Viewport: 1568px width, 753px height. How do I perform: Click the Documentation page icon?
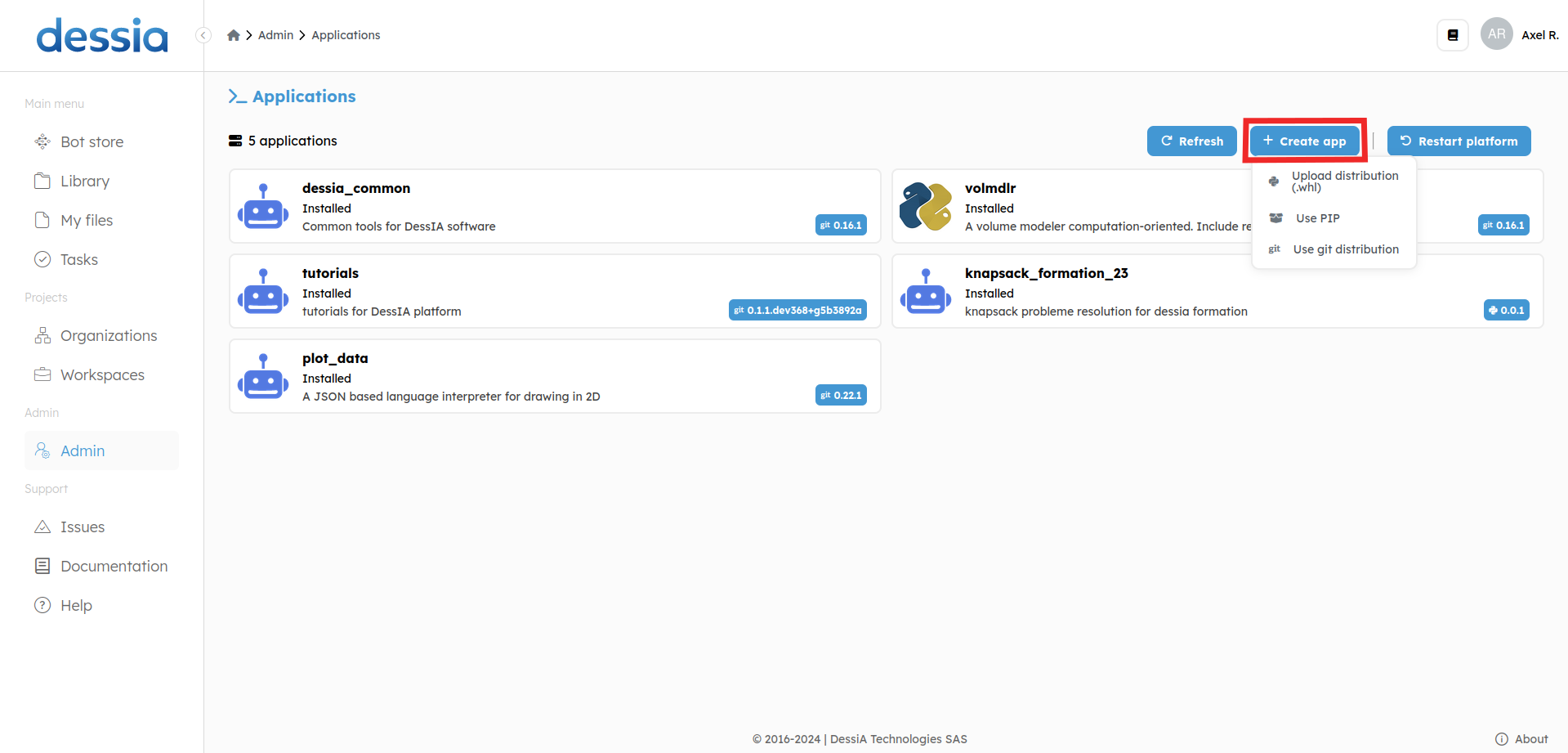tap(42, 567)
